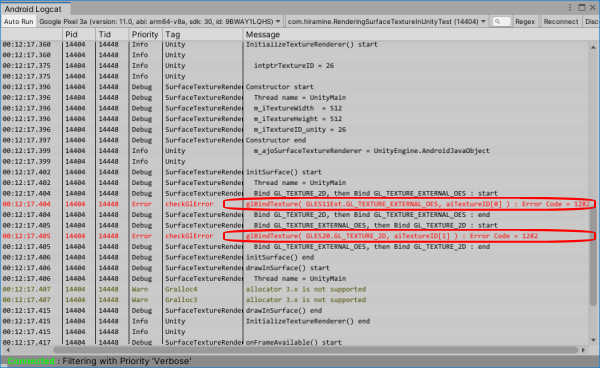The image size is (600, 368).
Task: Click the horizontal scrollbar left arrow
Action: pyautogui.click(x=8, y=350)
